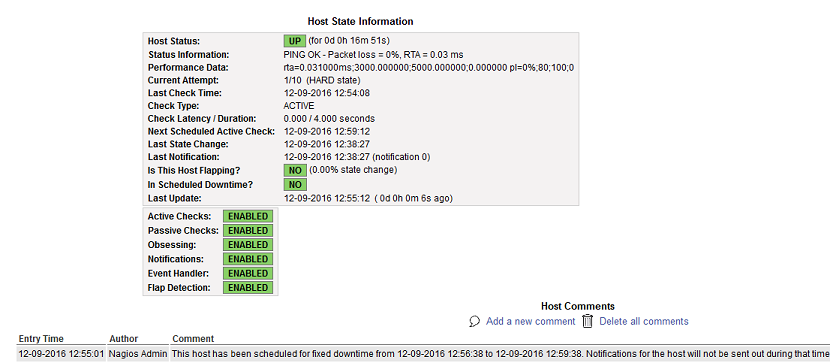The height and width of the screenshot is (363, 830).
Task: Click the Last Notification value with notification 0
Action: (x=357, y=157)
